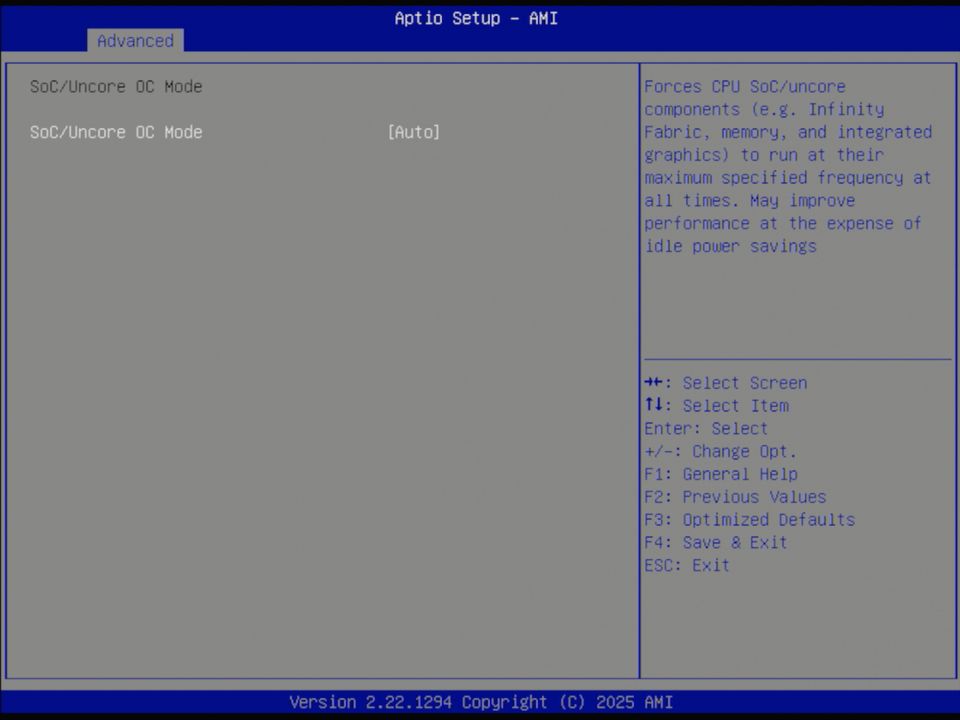Click the +/- Change Opt. legend entry
This screenshot has width=960, height=720.
click(x=720, y=451)
